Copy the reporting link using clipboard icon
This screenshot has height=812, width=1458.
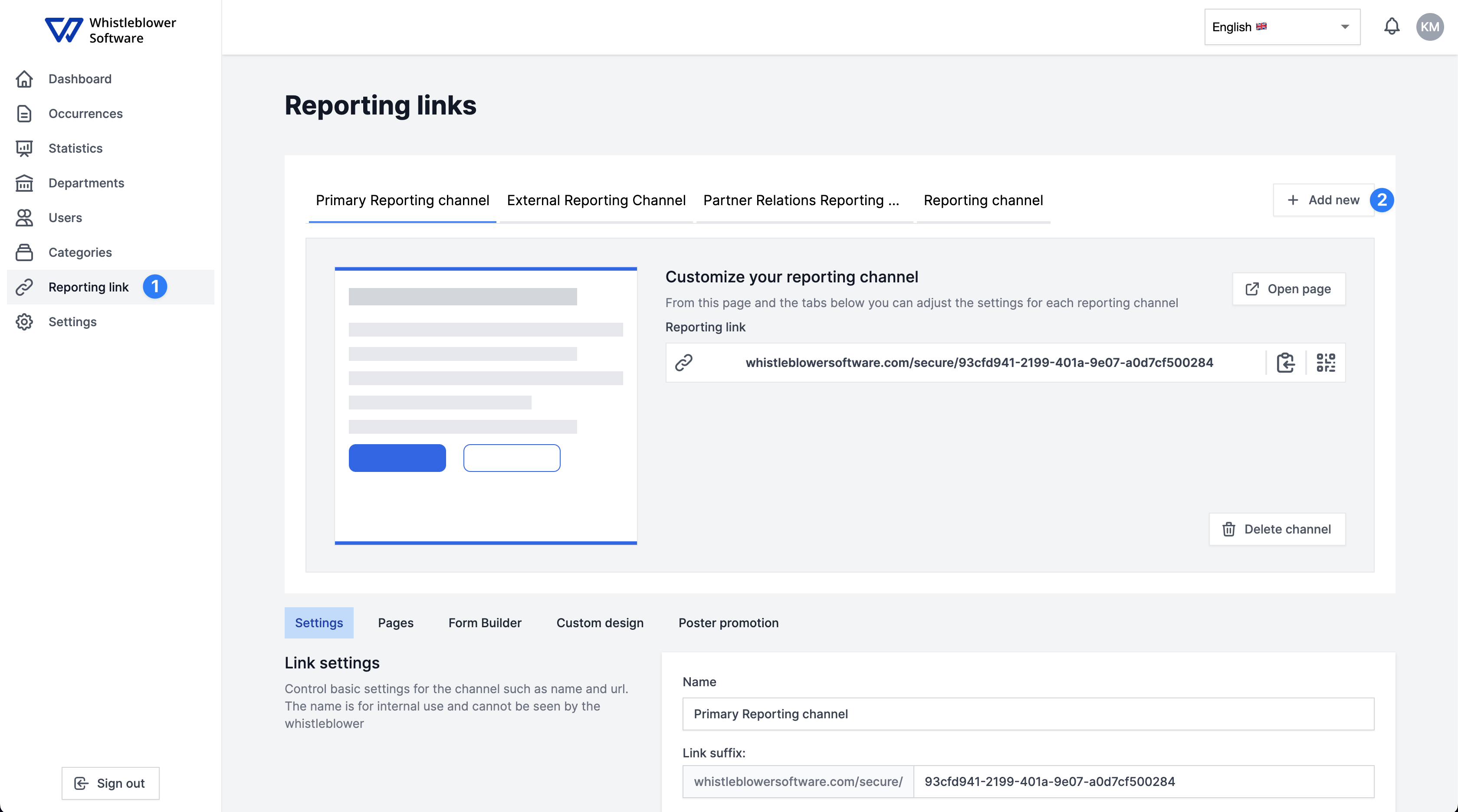[1286, 363]
